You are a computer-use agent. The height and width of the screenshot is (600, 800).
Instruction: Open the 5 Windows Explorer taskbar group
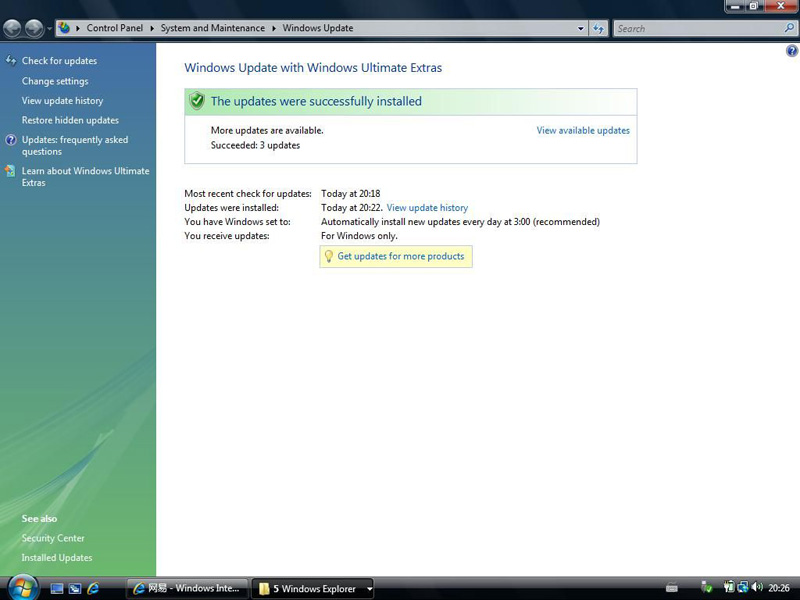click(x=313, y=588)
